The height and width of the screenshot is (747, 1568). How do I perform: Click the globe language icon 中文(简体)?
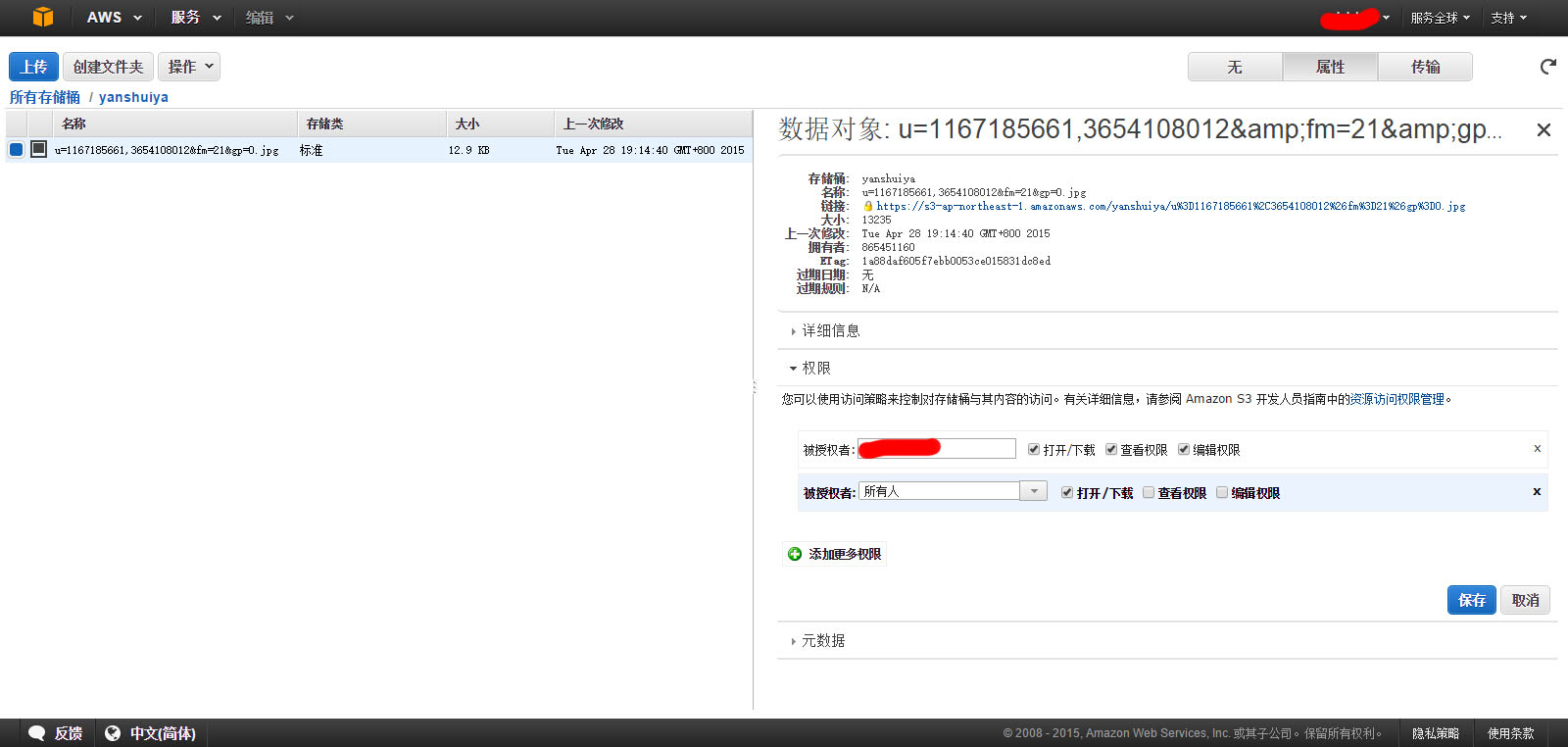(x=113, y=733)
